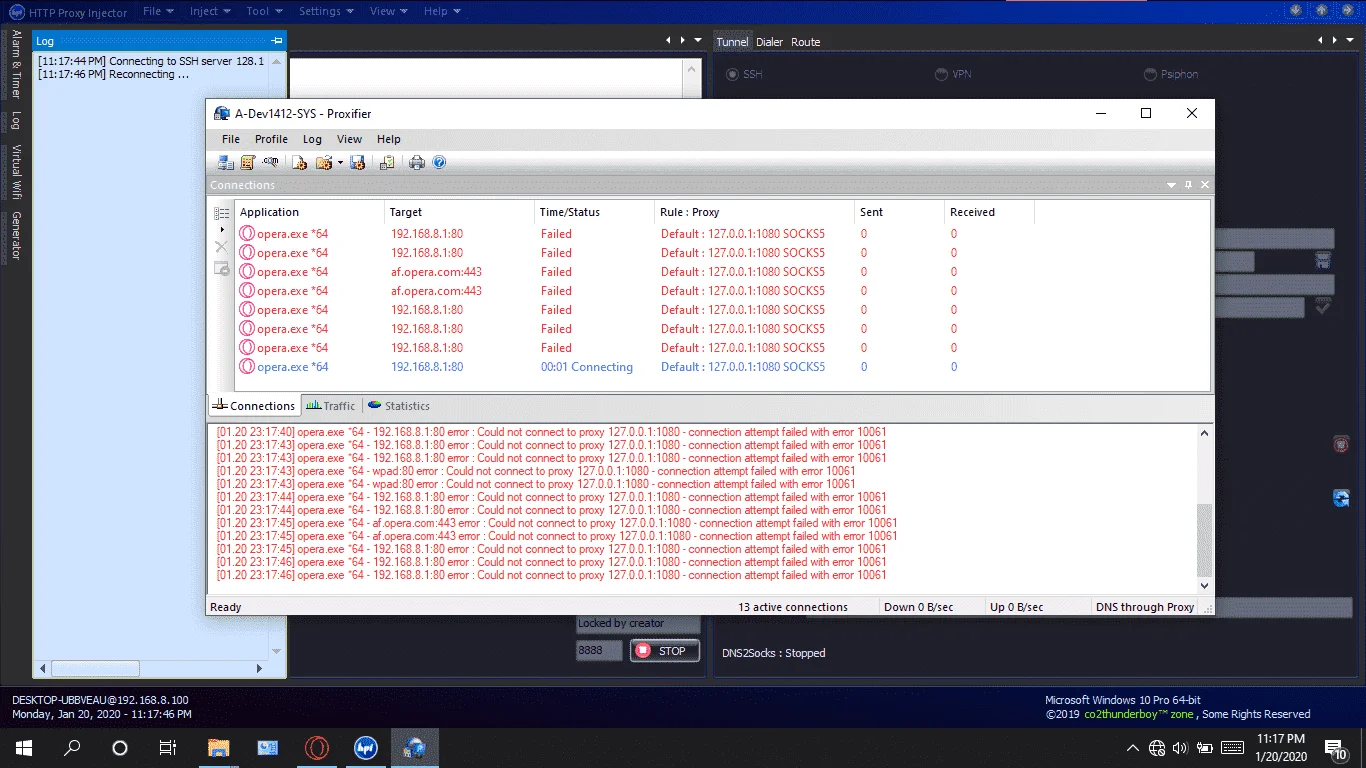Open Name Resolution (.com) icon in Proxifier toolbar
The width and height of the screenshot is (1366, 768).
click(270, 163)
